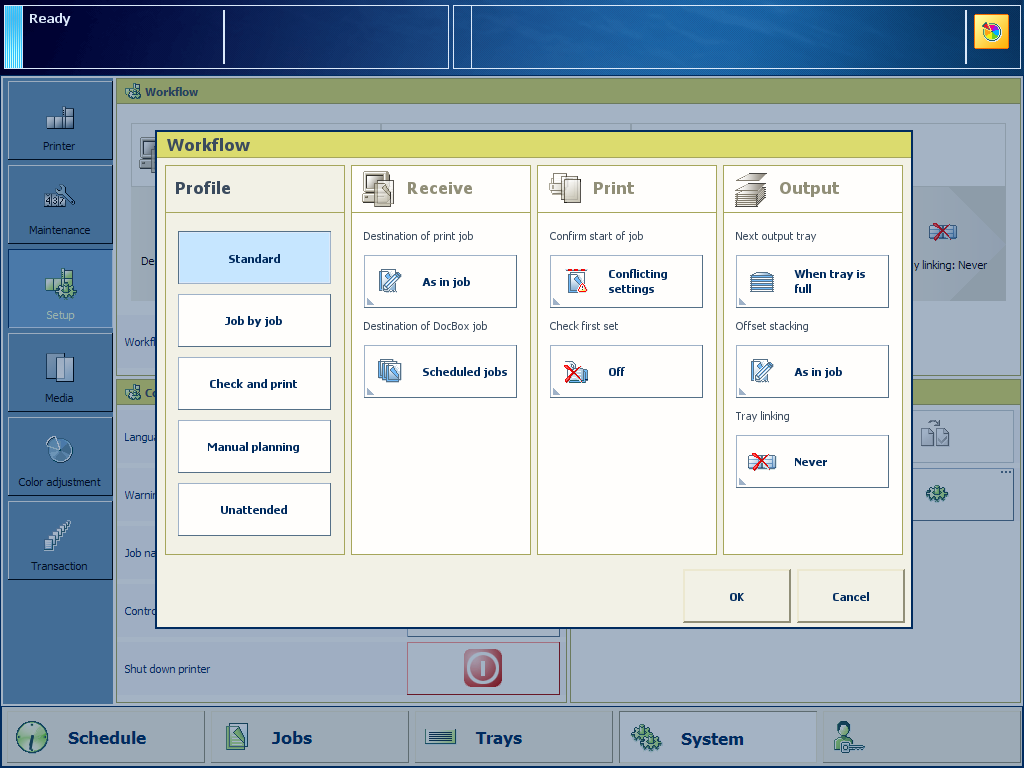Viewport: 1024px width, 768px height.
Task: Select the Unattended workflow profile
Action: [x=254, y=509]
